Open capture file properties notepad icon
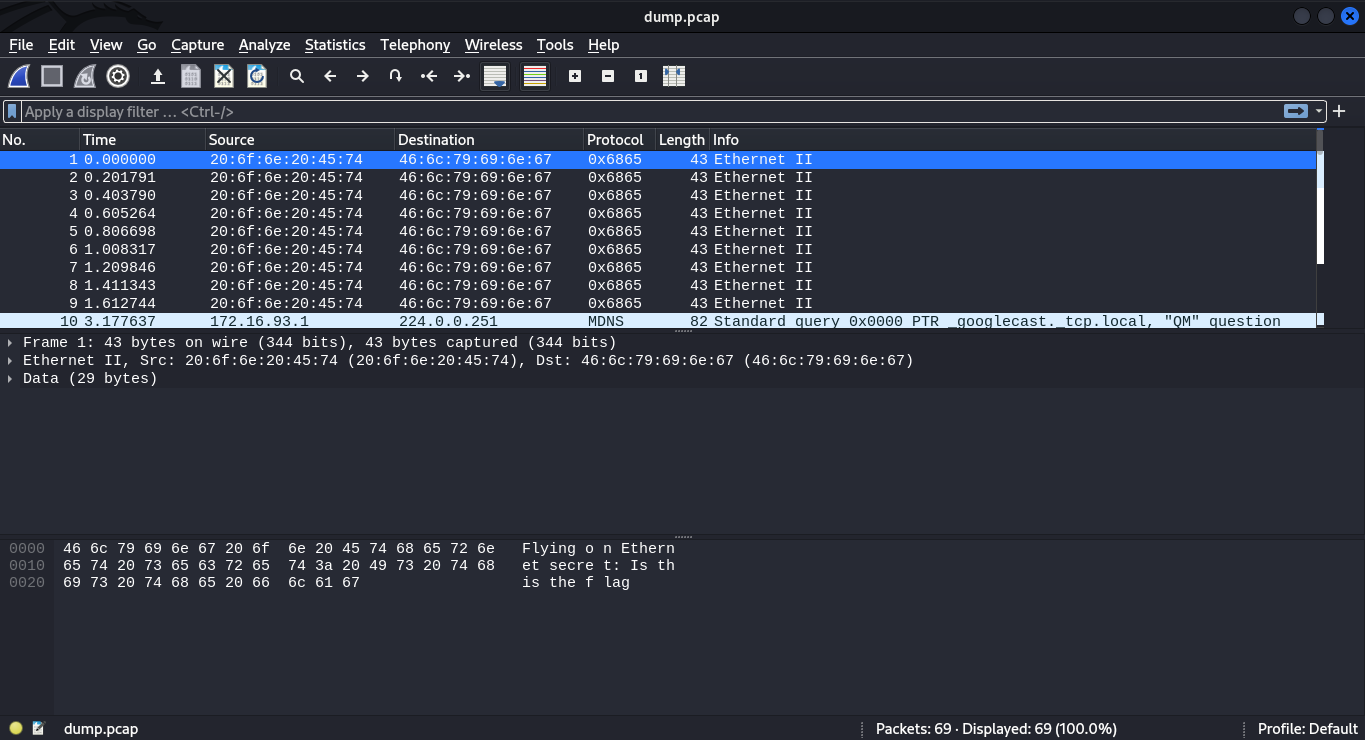 [39, 728]
